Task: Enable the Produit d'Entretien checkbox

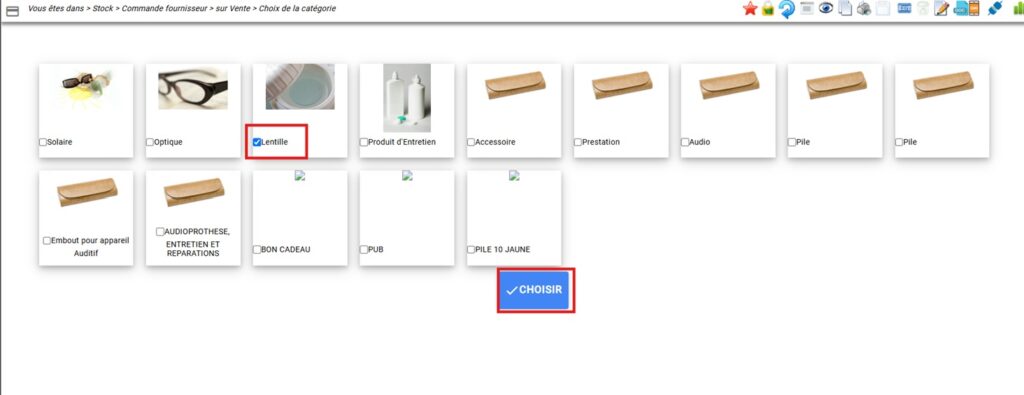Action: pos(364,142)
